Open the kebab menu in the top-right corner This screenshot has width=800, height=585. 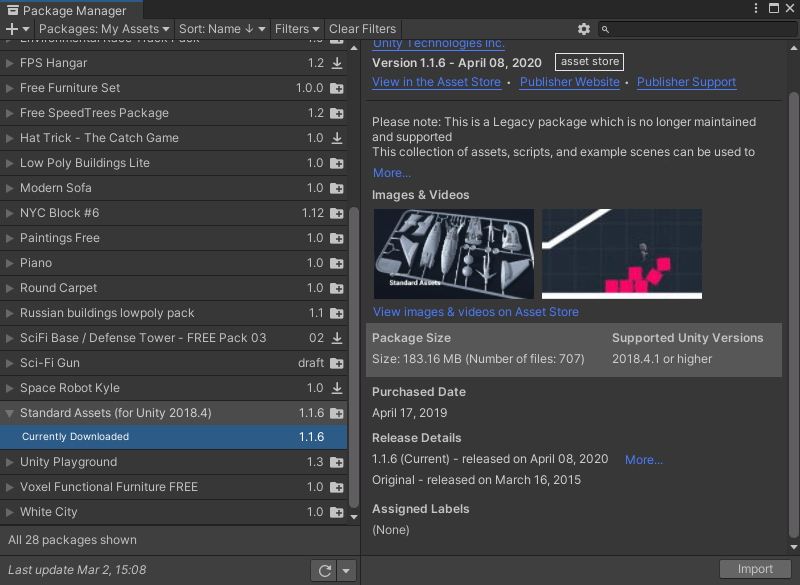757,8
